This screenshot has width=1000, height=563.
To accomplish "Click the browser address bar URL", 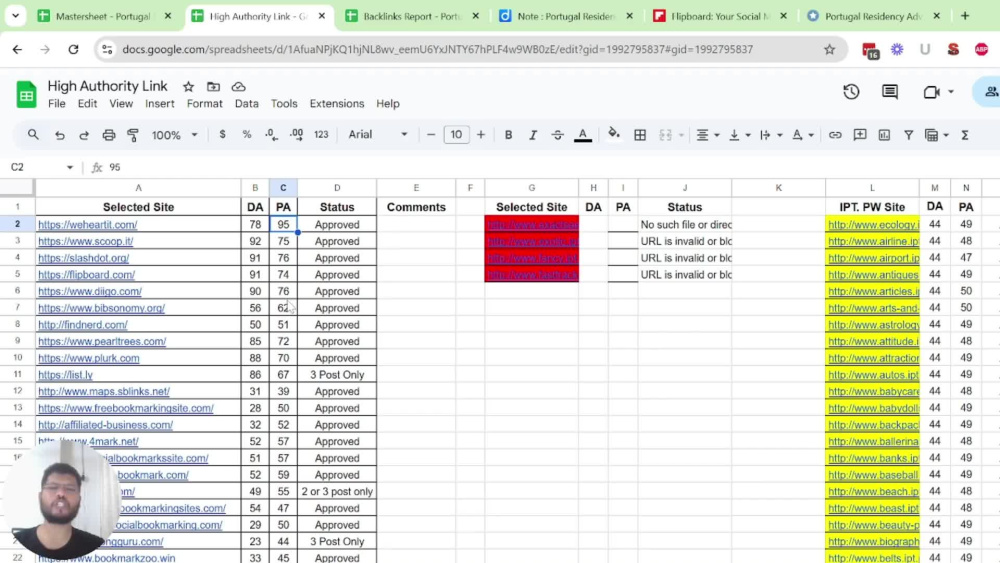I will [438, 49].
